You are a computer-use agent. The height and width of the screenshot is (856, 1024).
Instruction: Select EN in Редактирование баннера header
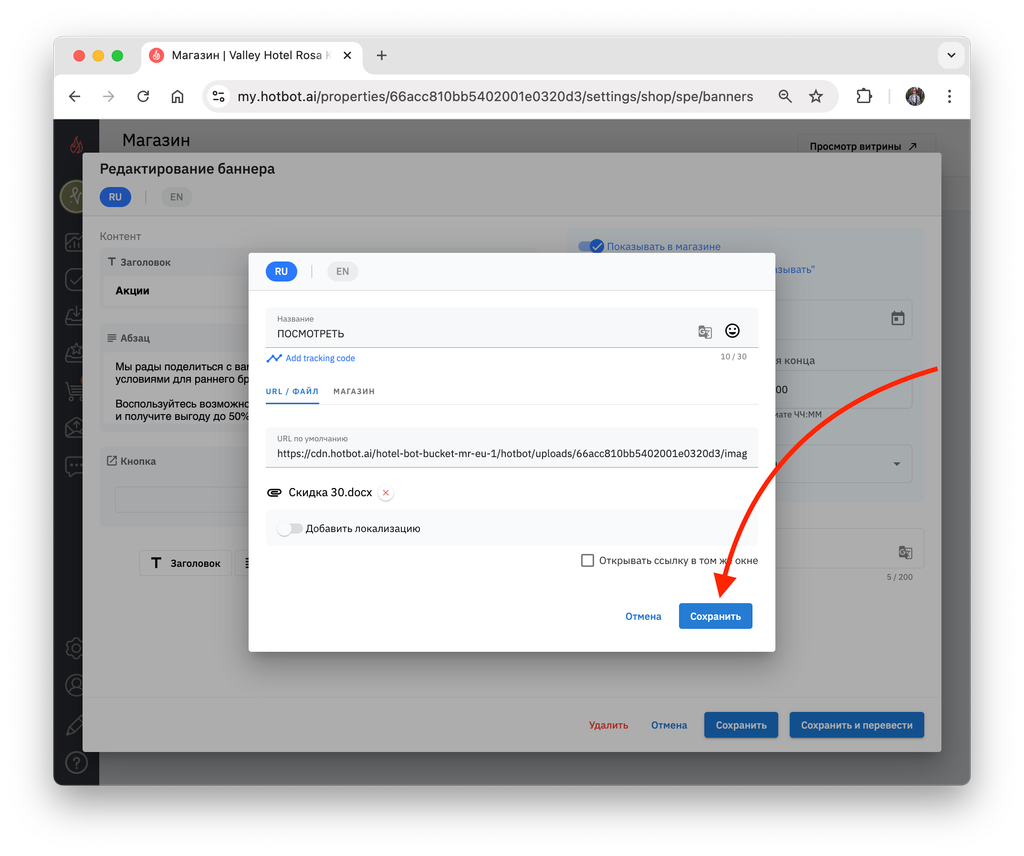coord(176,197)
